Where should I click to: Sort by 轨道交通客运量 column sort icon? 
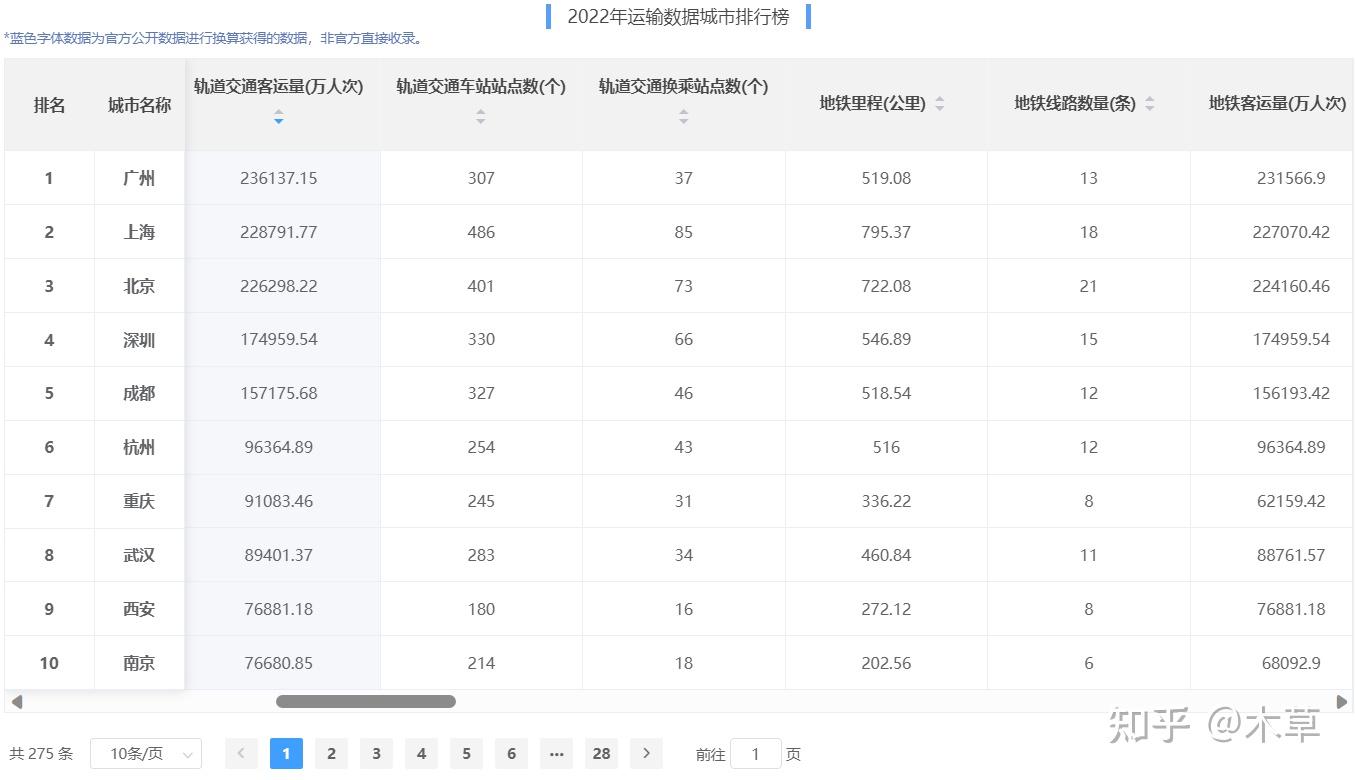(279, 116)
